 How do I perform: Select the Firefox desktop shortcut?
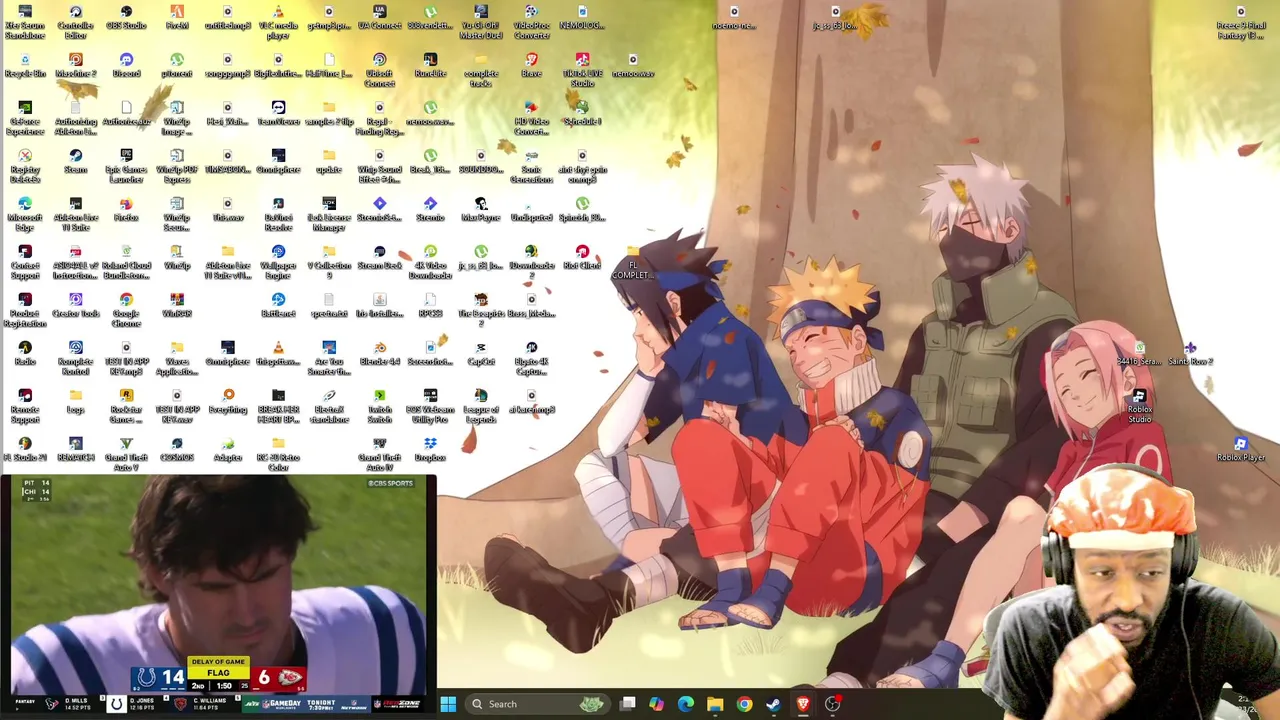126,210
